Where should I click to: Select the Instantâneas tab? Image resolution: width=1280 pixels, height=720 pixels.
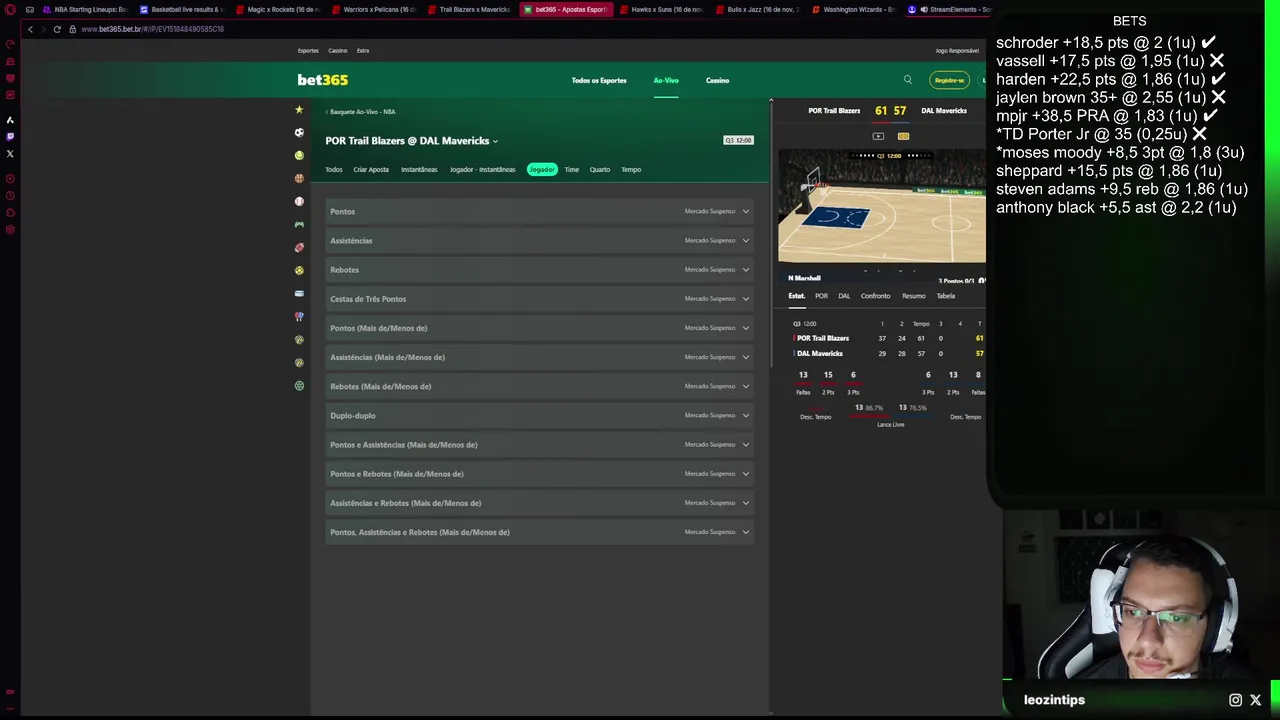coord(419,169)
